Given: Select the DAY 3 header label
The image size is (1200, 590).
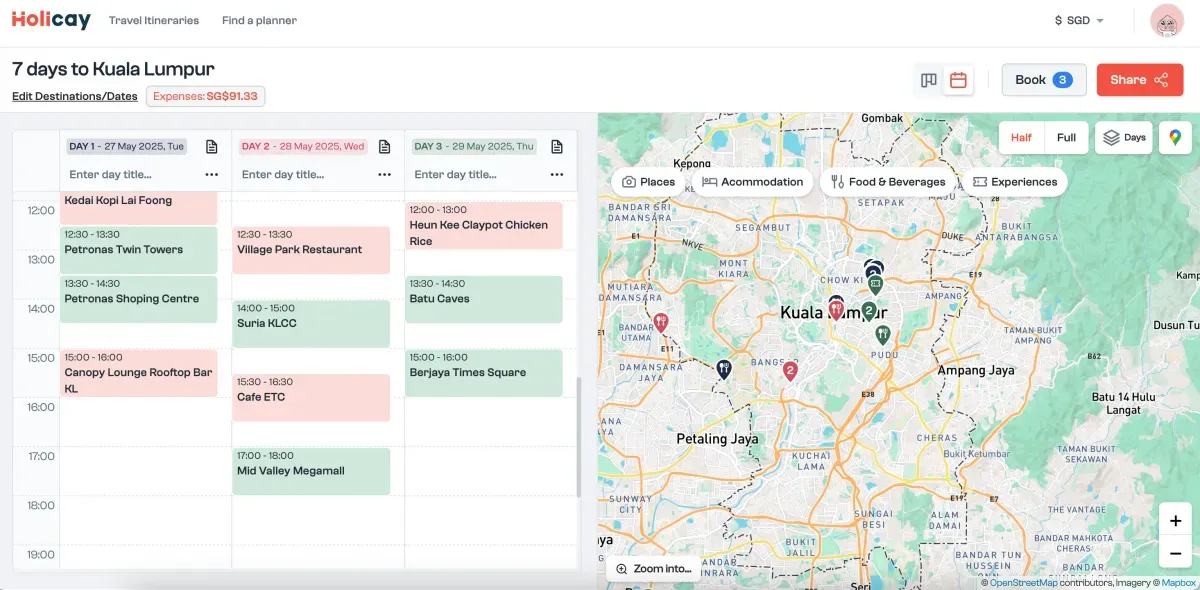Looking at the screenshot, I should [x=474, y=147].
